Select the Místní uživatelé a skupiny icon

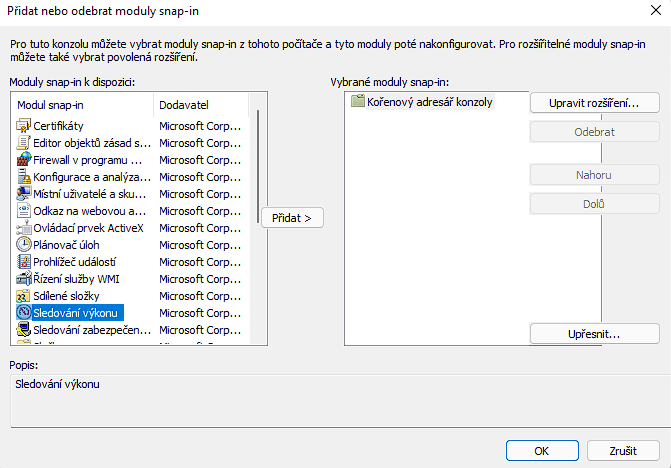[x=24, y=194]
